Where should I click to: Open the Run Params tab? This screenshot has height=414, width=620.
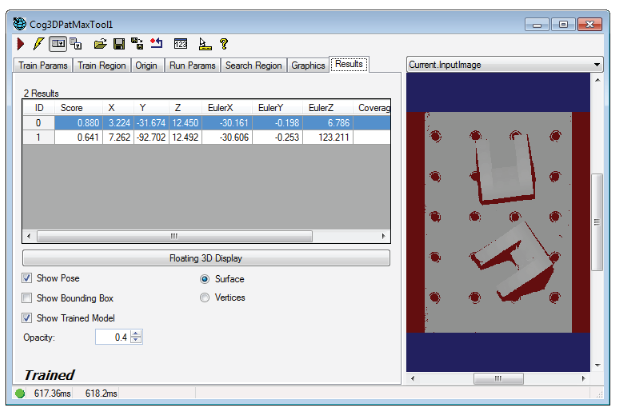[x=192, y=65]
